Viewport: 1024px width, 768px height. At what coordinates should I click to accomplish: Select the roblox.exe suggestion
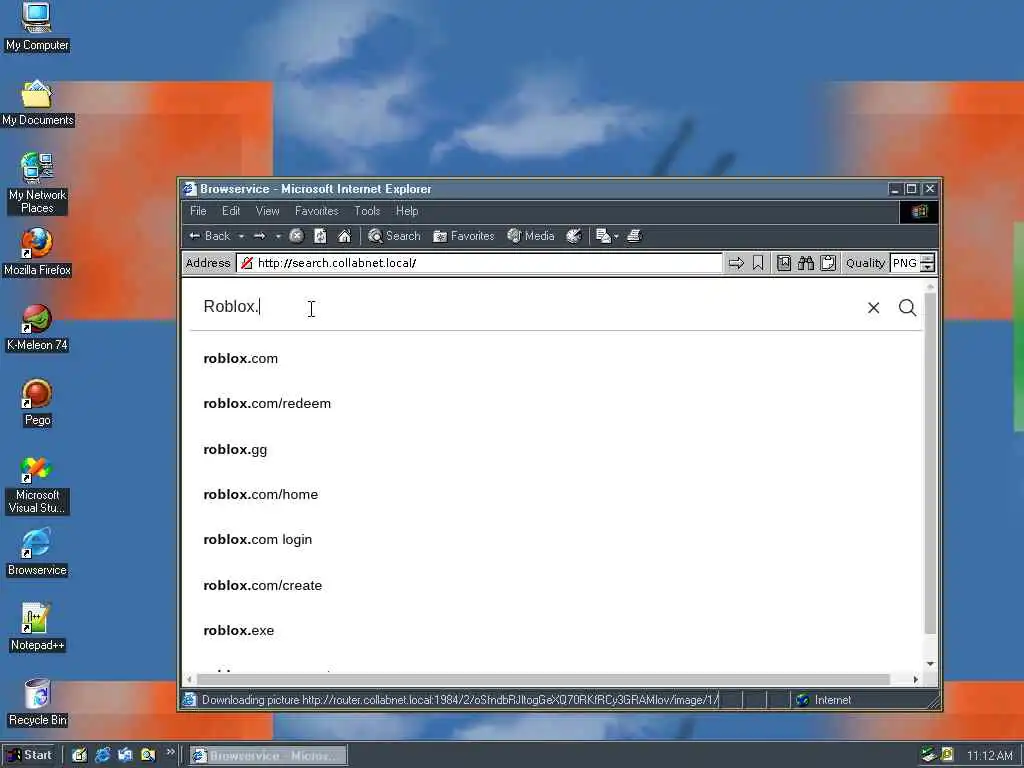[x=238, y=630]
